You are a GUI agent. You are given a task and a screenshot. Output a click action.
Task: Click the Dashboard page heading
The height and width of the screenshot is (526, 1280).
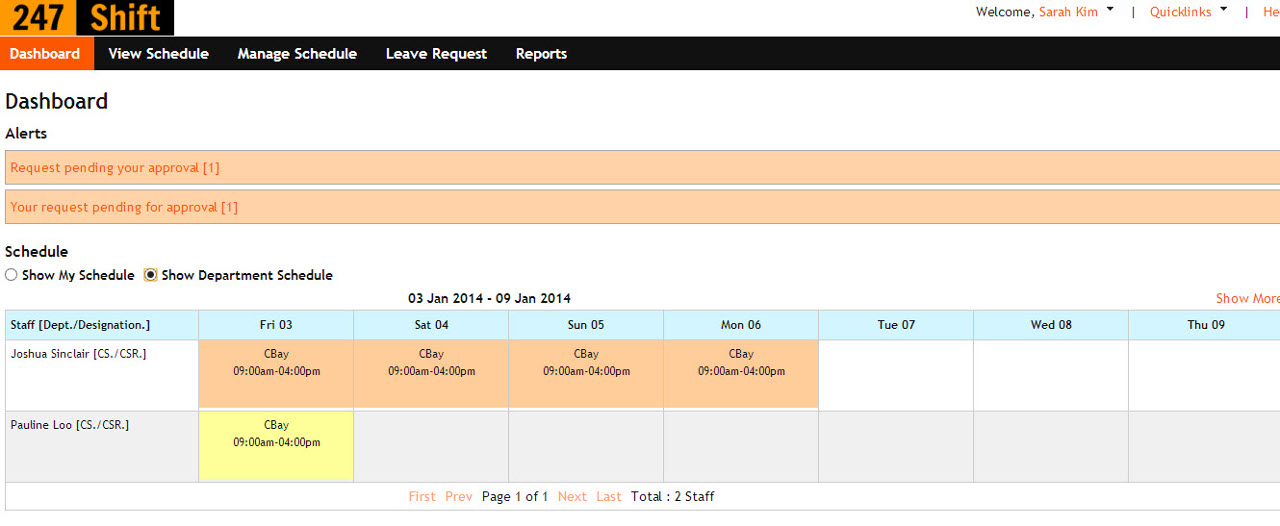point(56,101)
